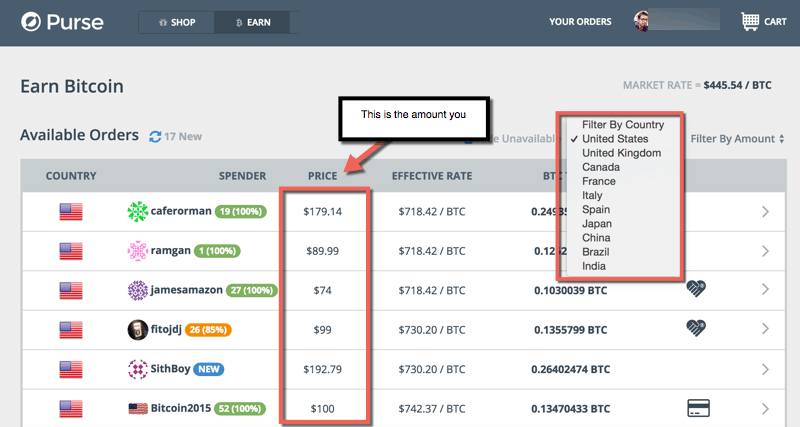Open fitojdj spender profile name
This screenshot has width=800, height=427.
coord(166,329)
